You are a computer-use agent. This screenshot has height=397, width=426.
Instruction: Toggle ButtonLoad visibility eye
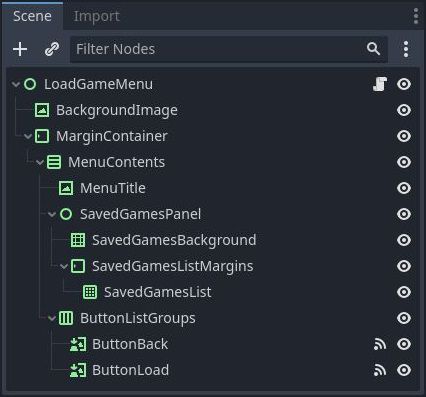404,370
